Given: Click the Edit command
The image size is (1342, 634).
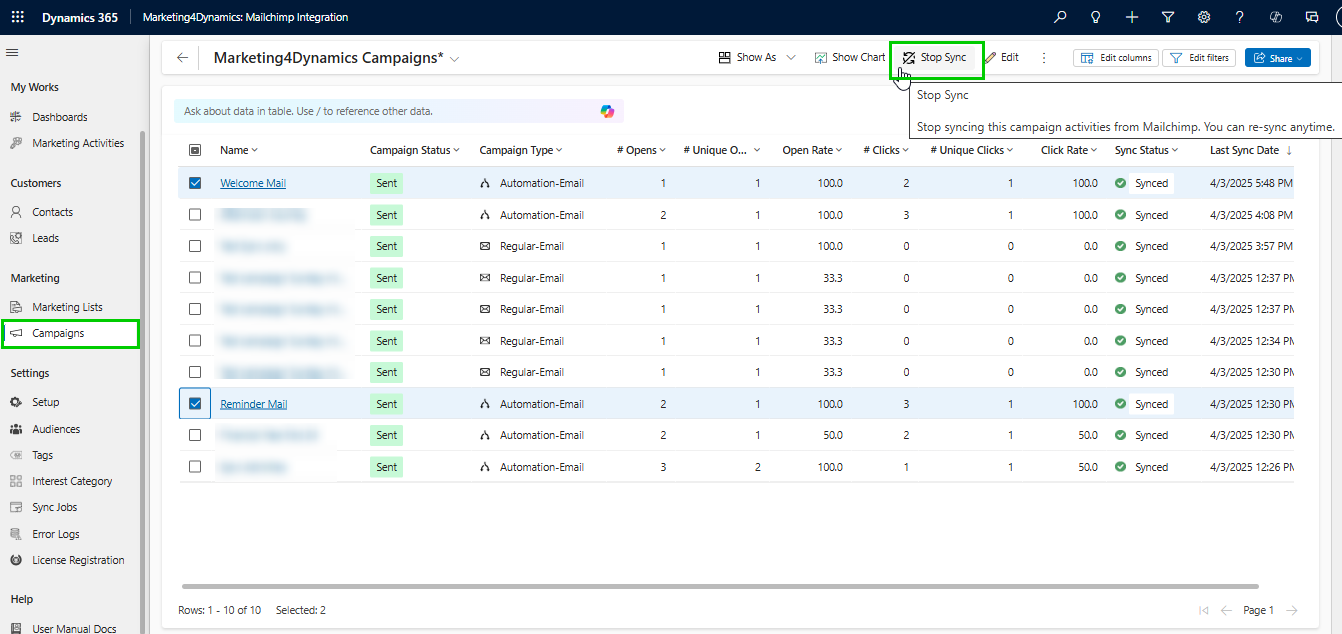Looking at the screenshot, I should pos(1001,58).
